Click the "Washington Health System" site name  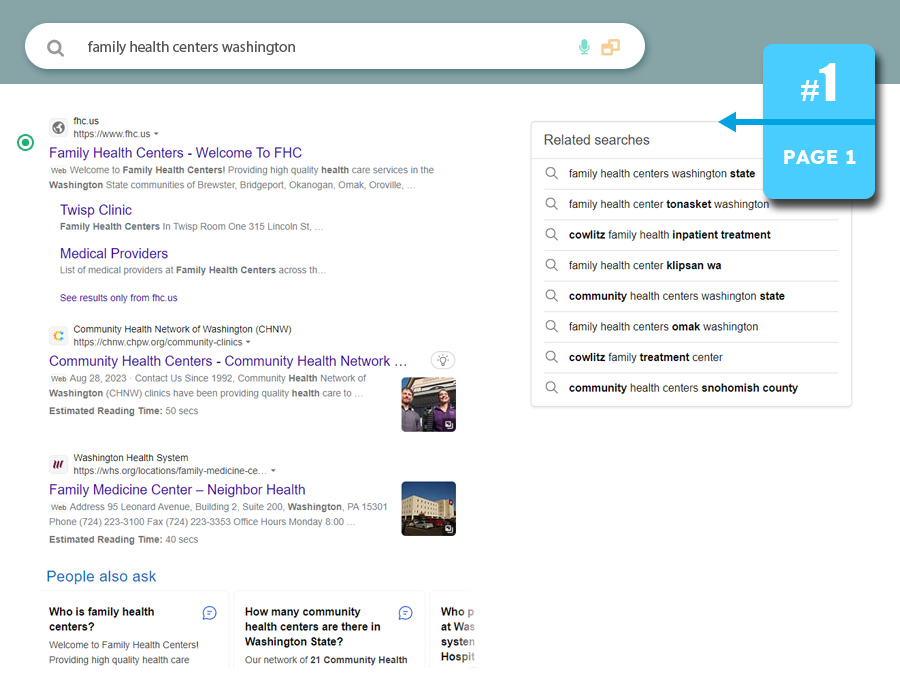(x=131, y=457)
